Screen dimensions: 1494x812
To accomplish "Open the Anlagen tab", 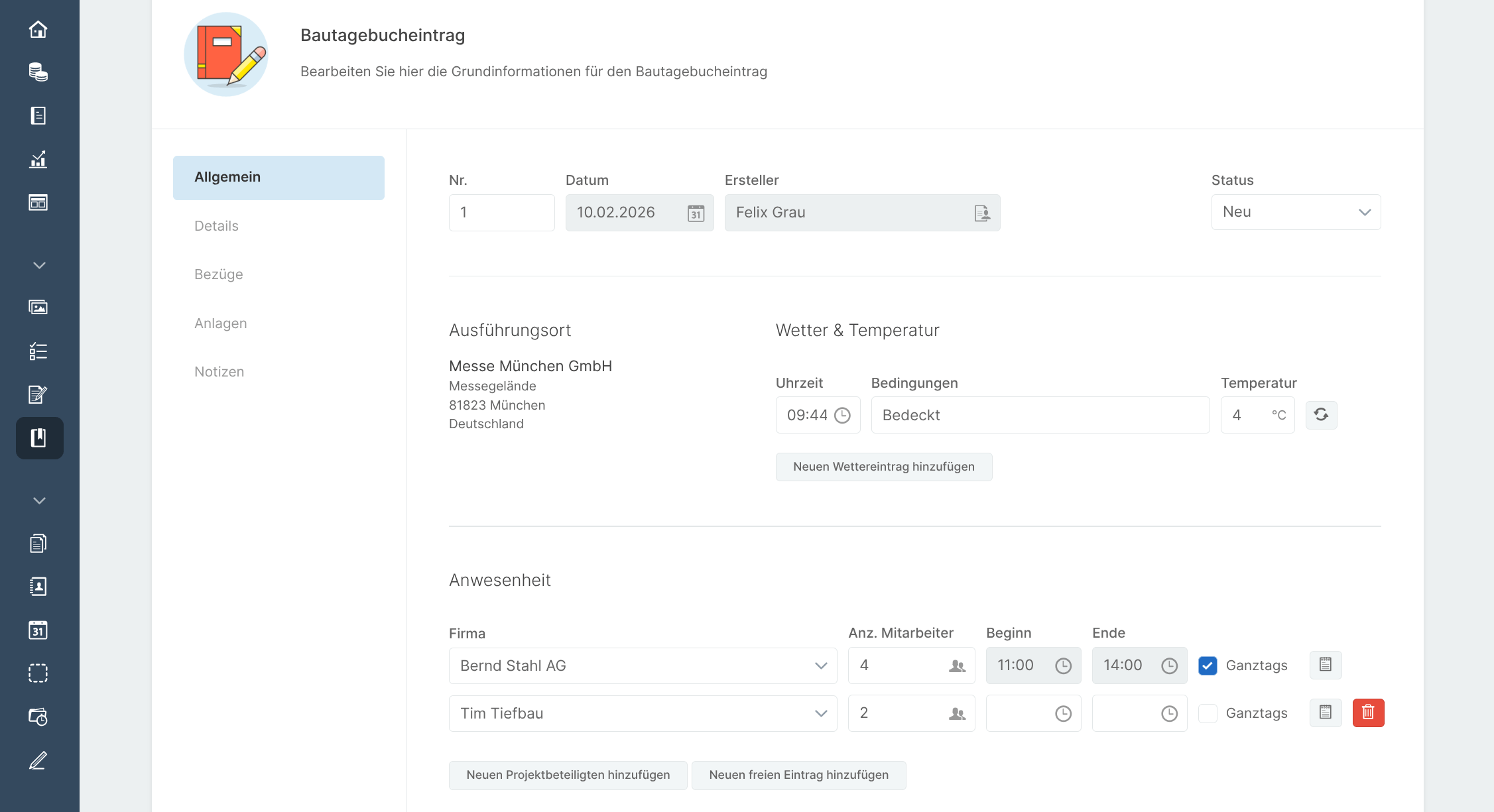I will [220, 323].
